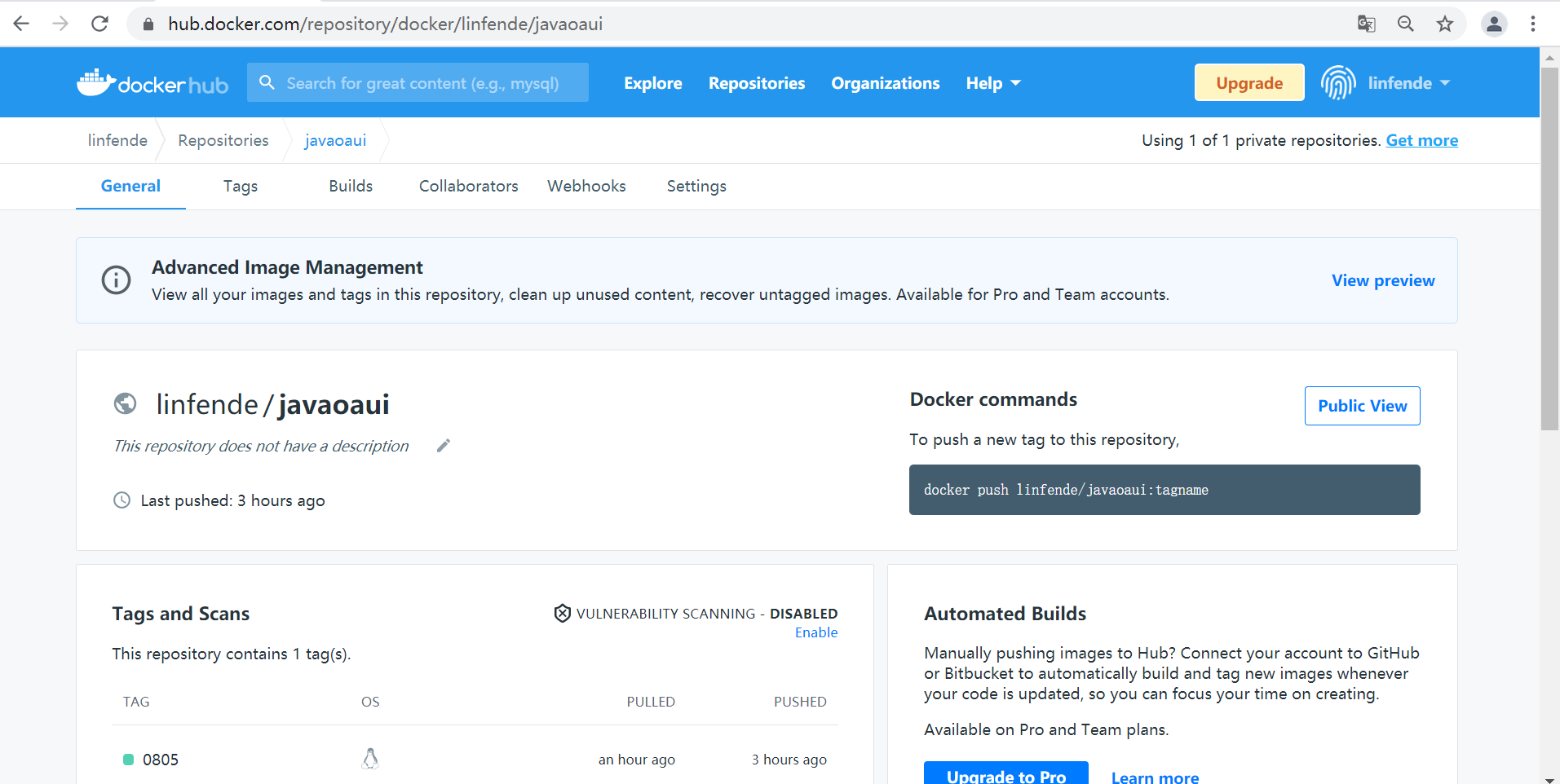Screen dimensions: 1560x784
Task: Click the PULLED column header
Action: (651, 702)
